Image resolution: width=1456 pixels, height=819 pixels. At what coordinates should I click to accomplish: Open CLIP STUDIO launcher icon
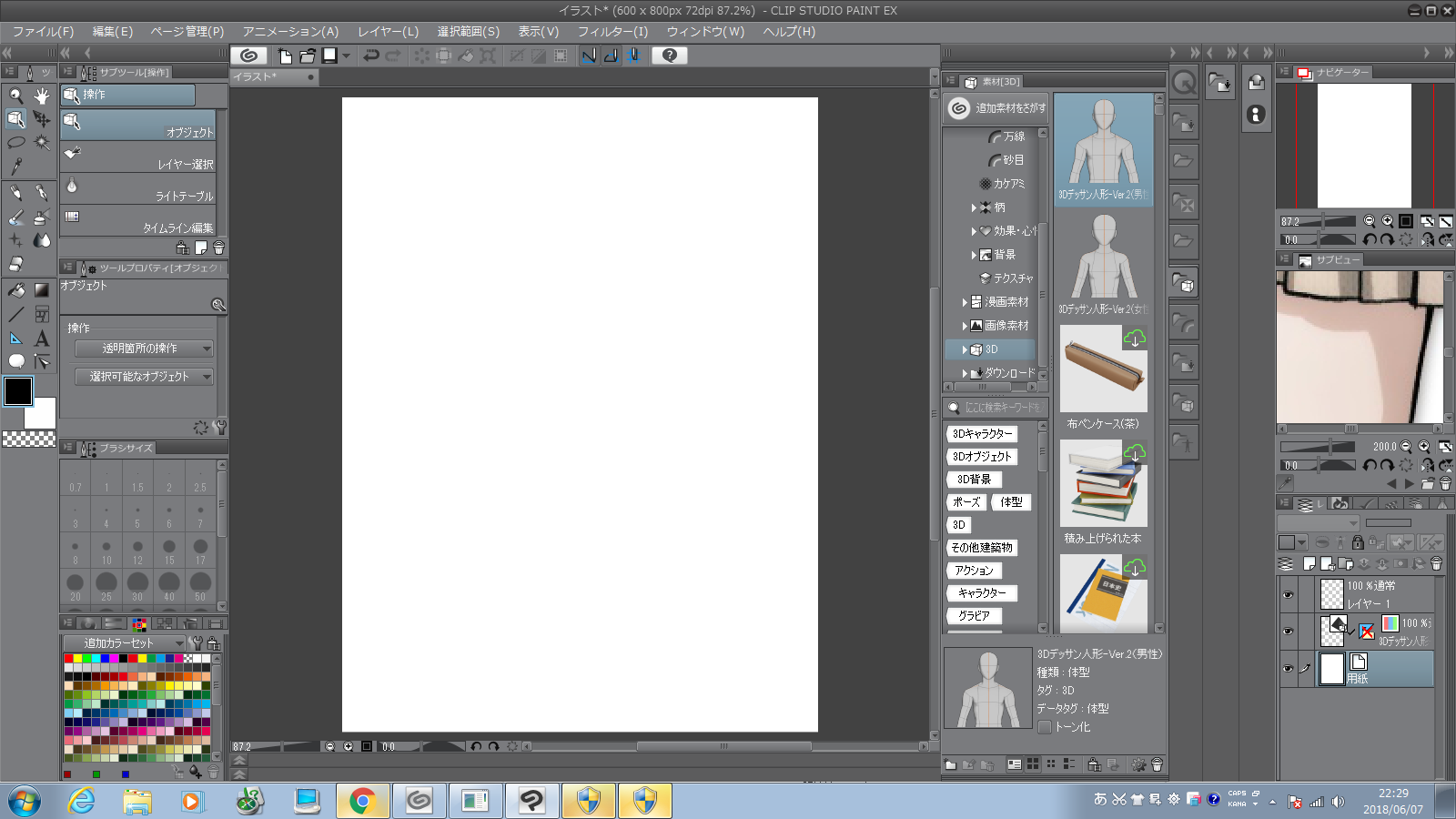248,56
